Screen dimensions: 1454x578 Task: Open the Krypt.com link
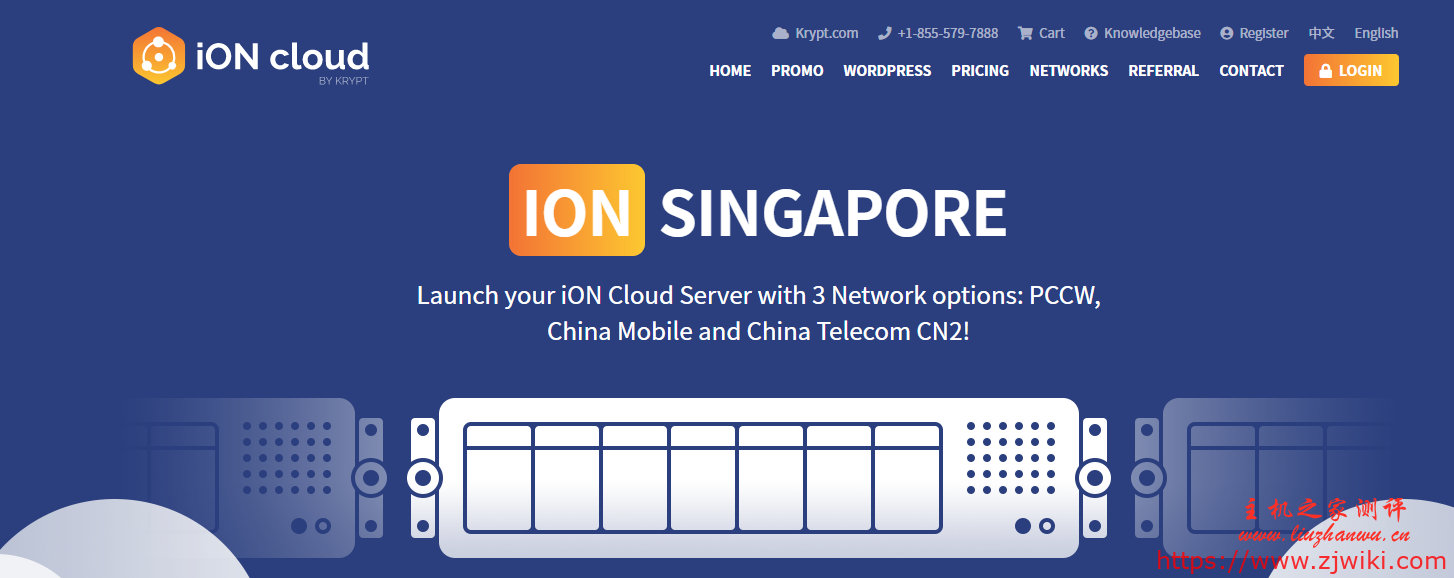point(826,33)
